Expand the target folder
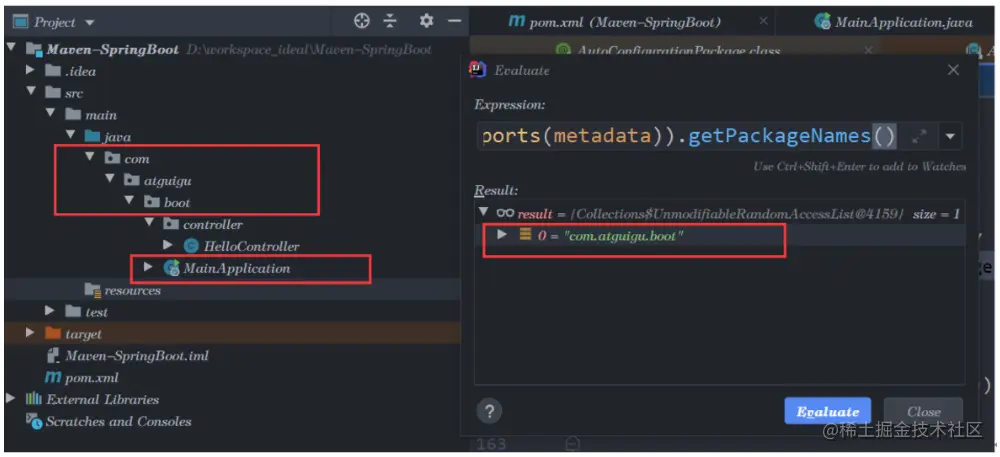Screen dimensions: 1000x457 [x=31, y=333]
